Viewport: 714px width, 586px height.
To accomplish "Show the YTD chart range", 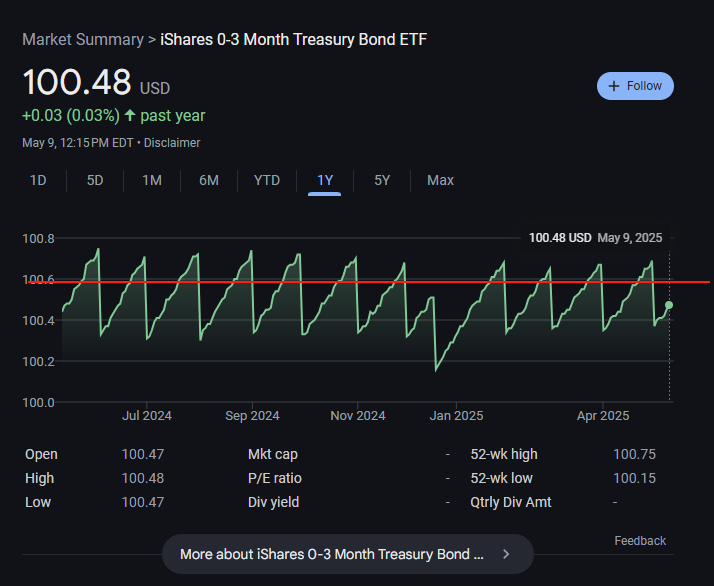I will (x=267, y=180).
